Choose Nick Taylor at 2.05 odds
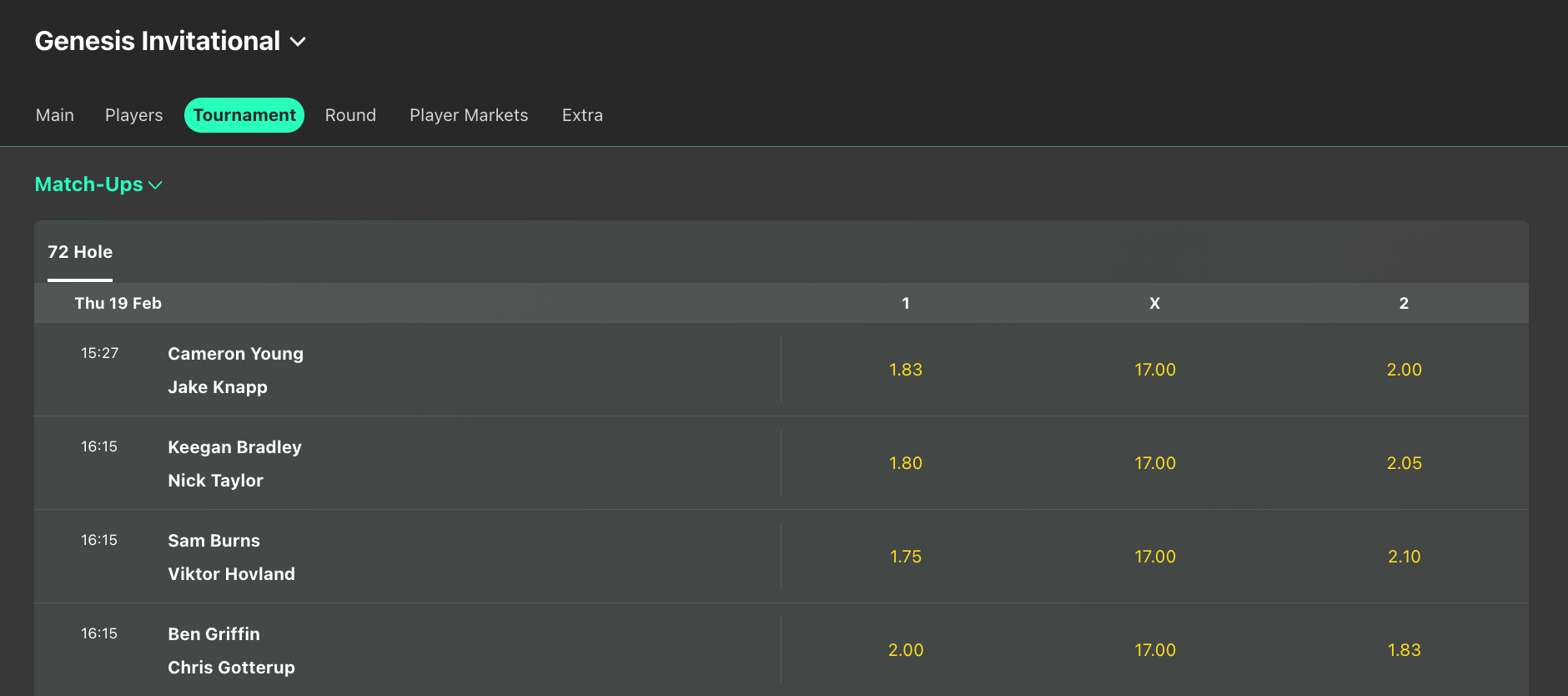 coord(1404,463)
